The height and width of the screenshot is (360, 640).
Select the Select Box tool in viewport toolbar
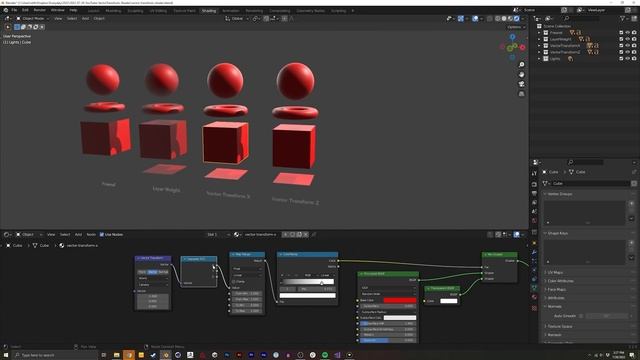(17, 27)
